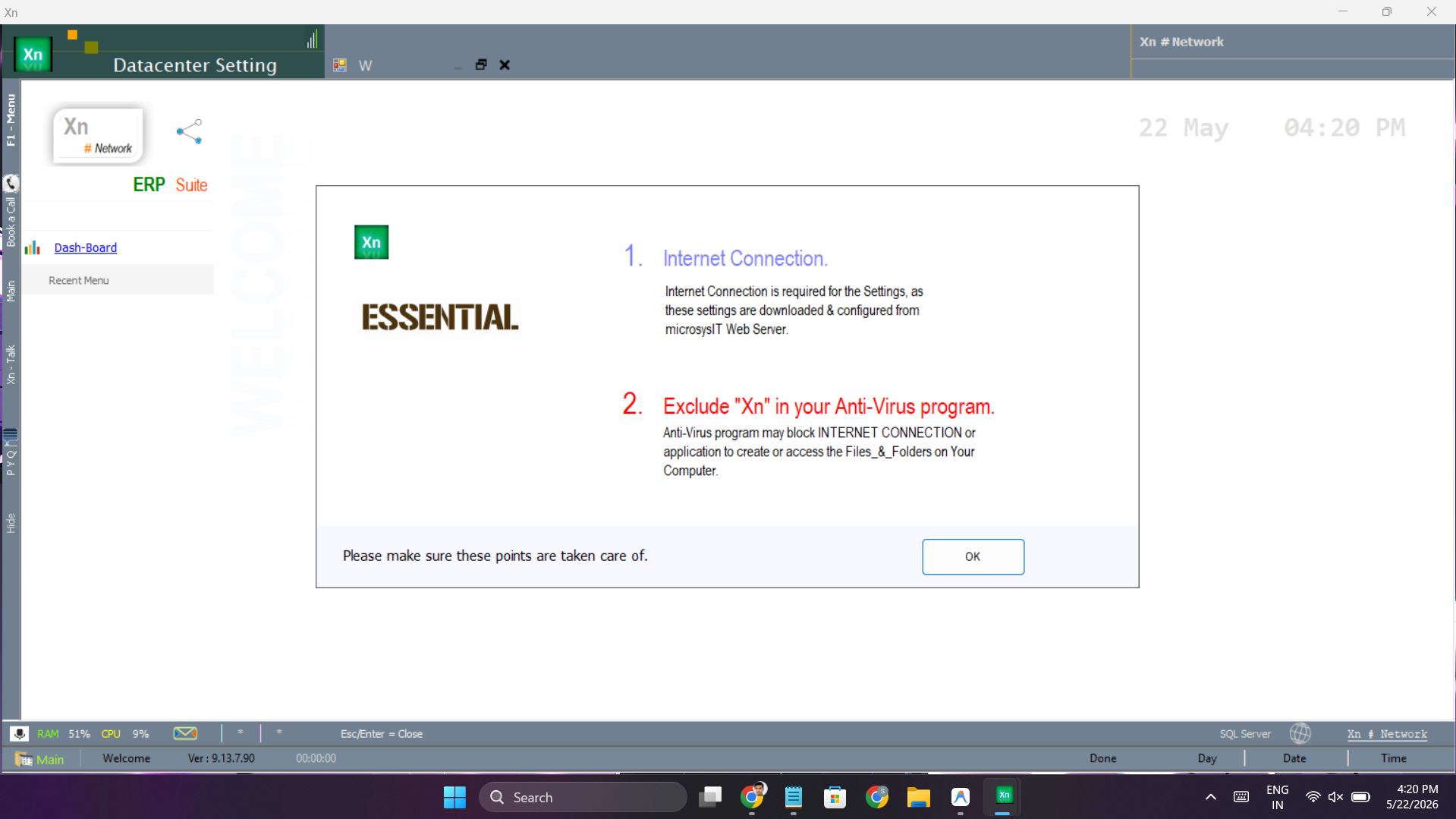Click the Xn #Network header panel label

[1181, 42]
